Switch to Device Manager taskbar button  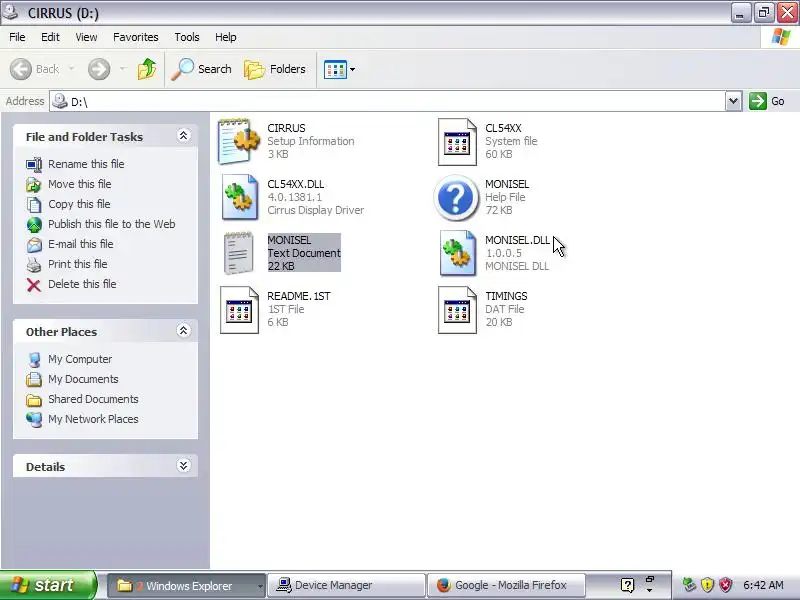click(x=346, y=585)
